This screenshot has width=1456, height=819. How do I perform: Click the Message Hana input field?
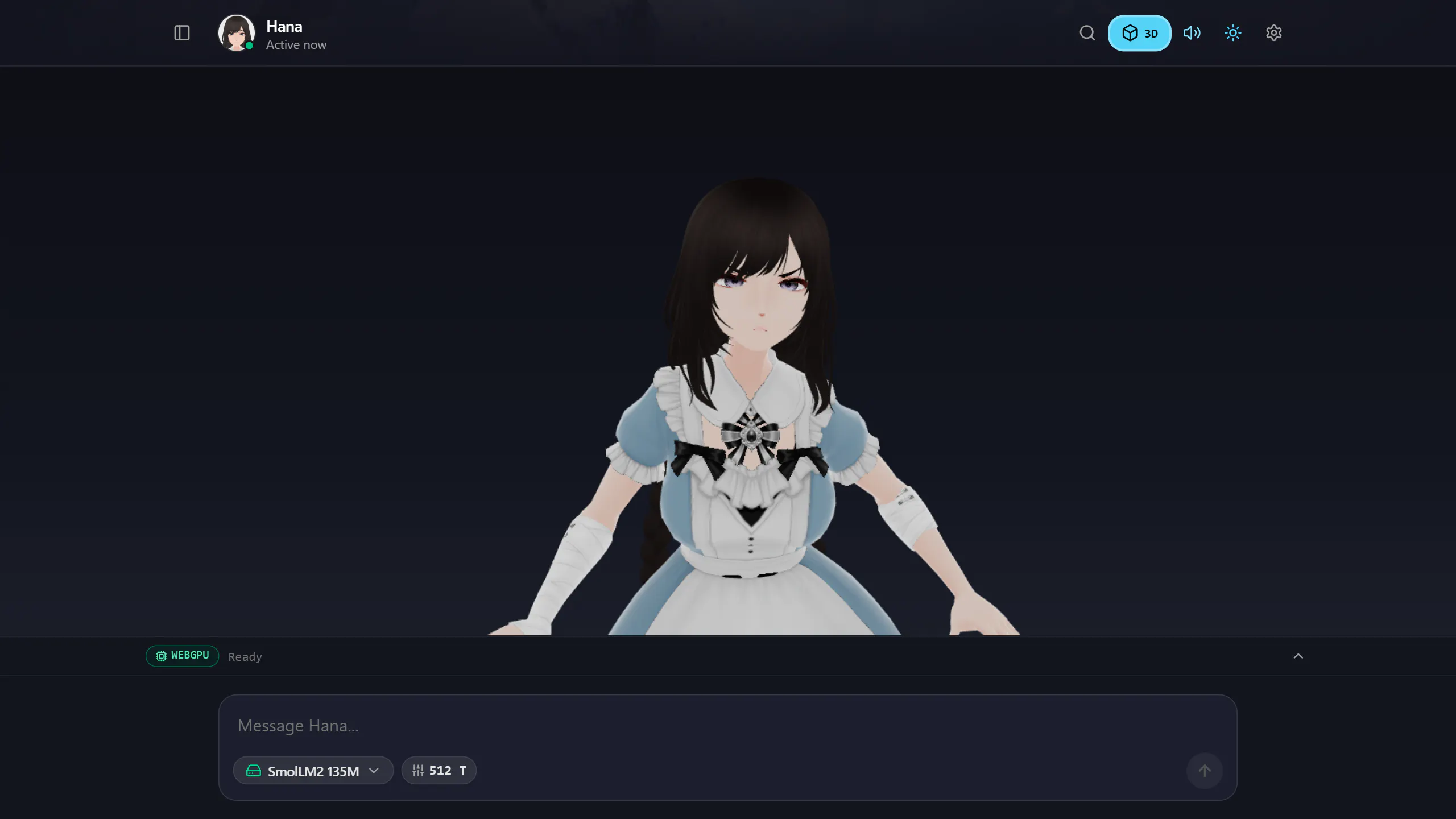point(727,726)
